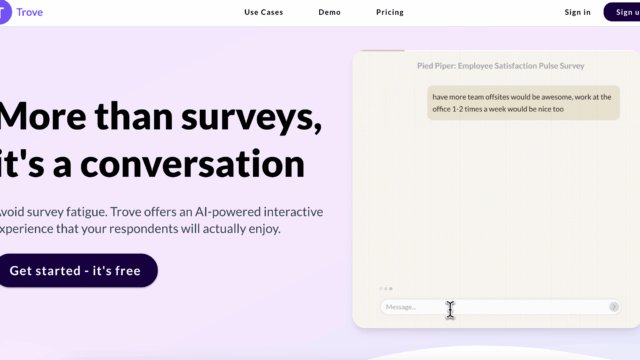Screen dimensions: 640x360
Task: Open the Use Cases menu item
Action: coord(264,12)
